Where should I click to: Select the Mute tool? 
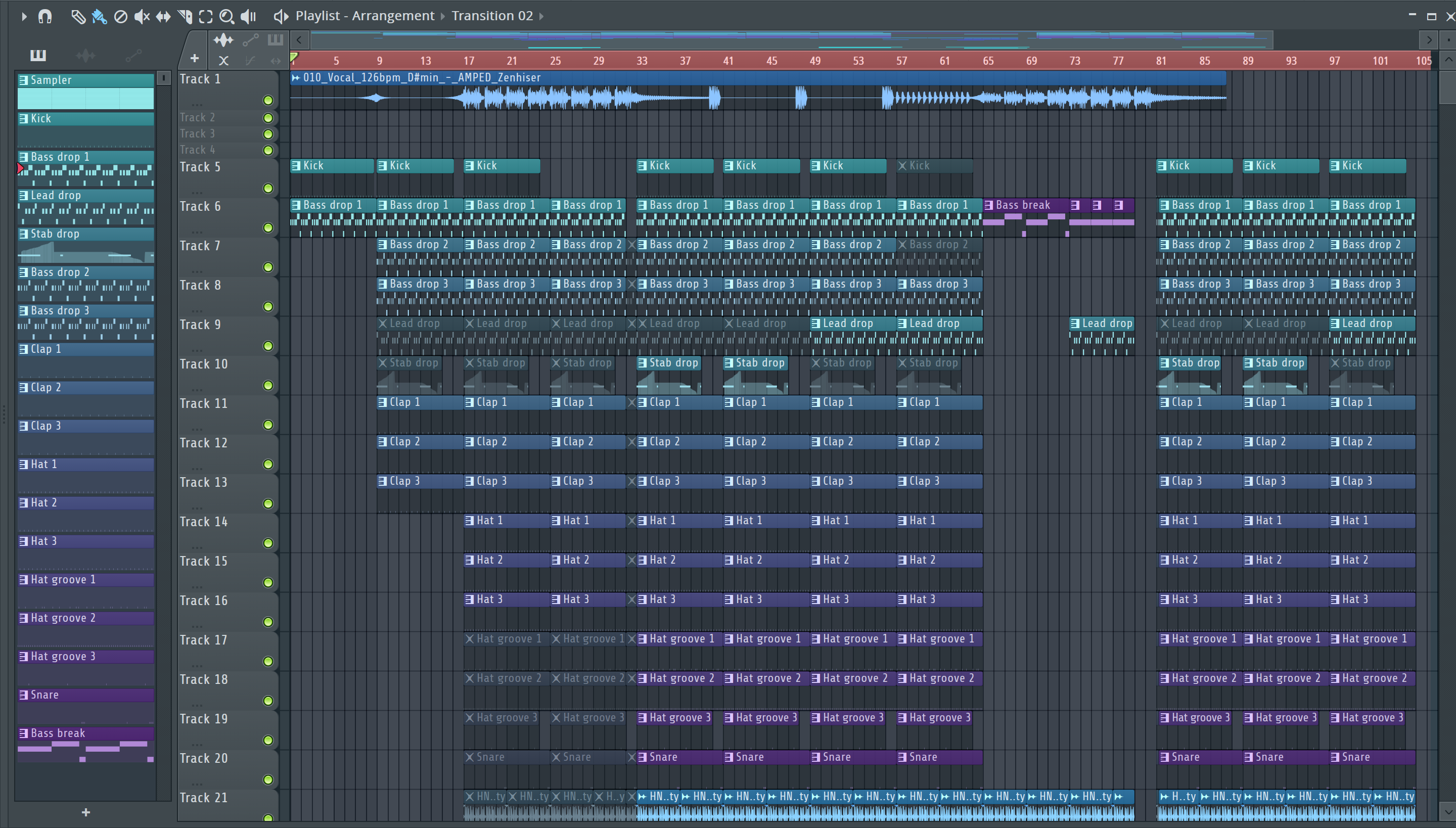pos(142,17)
